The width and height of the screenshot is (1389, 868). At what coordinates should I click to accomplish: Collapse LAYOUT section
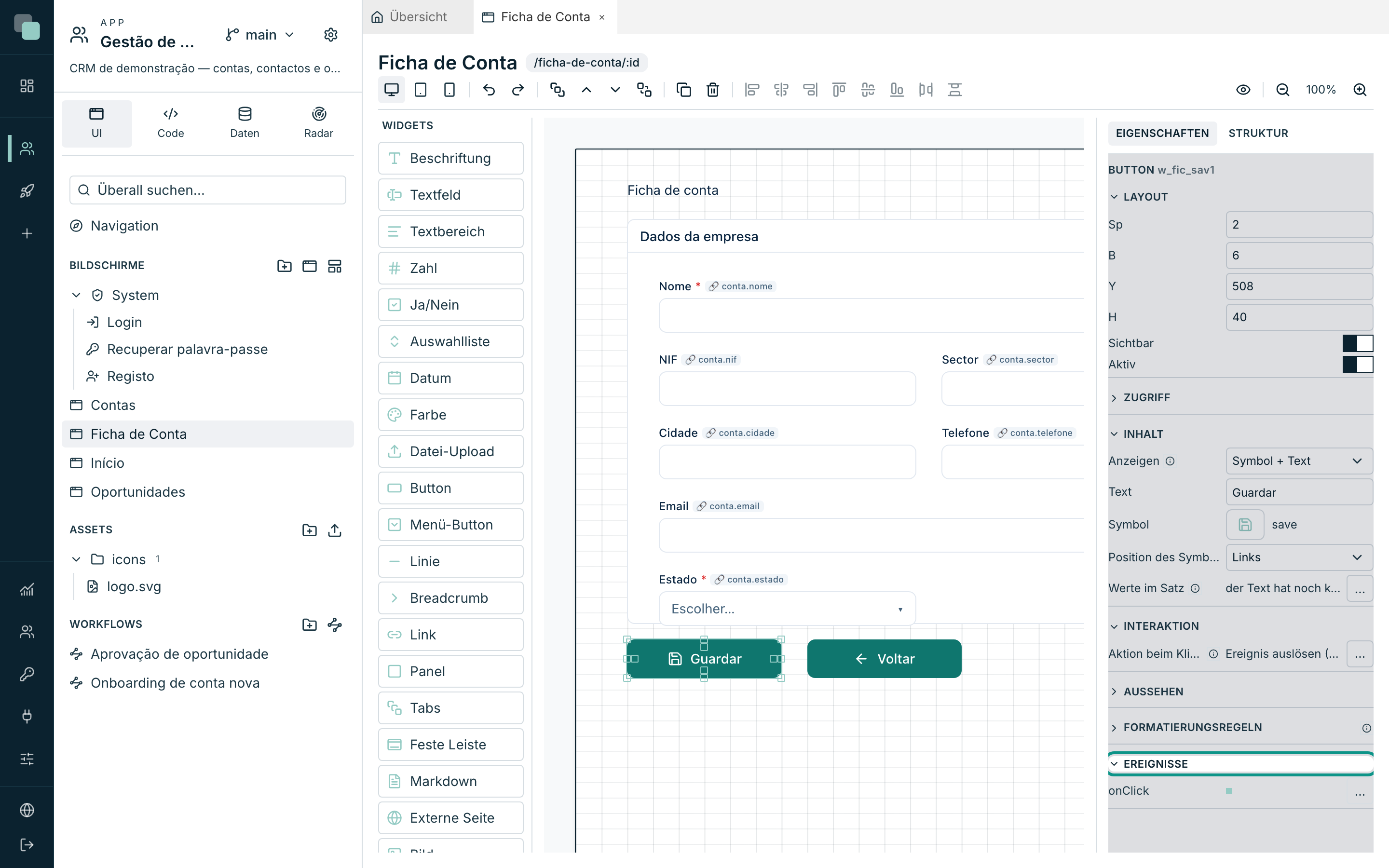coord(1240,197)
